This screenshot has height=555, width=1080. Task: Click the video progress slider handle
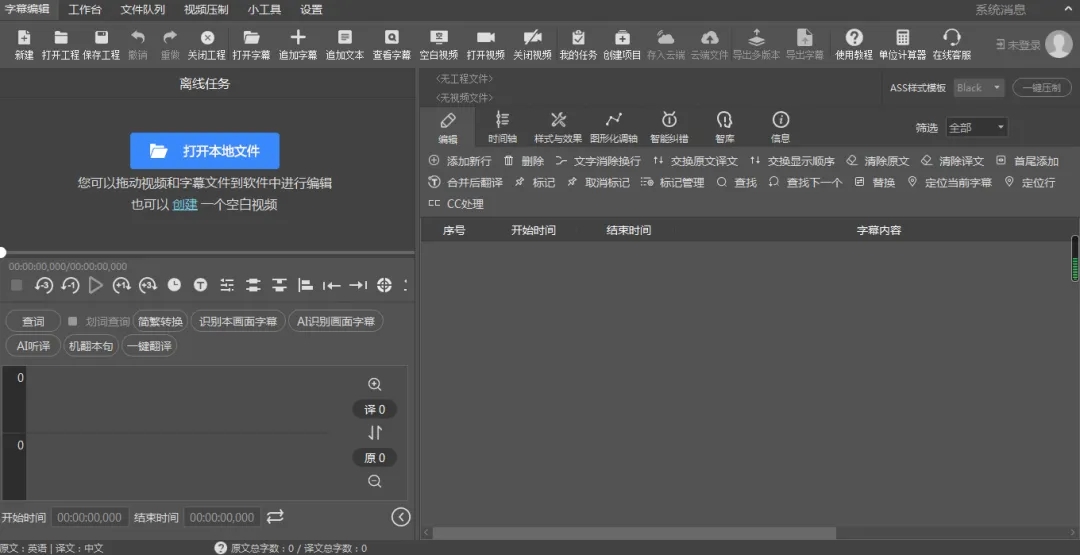pos(3,252)
